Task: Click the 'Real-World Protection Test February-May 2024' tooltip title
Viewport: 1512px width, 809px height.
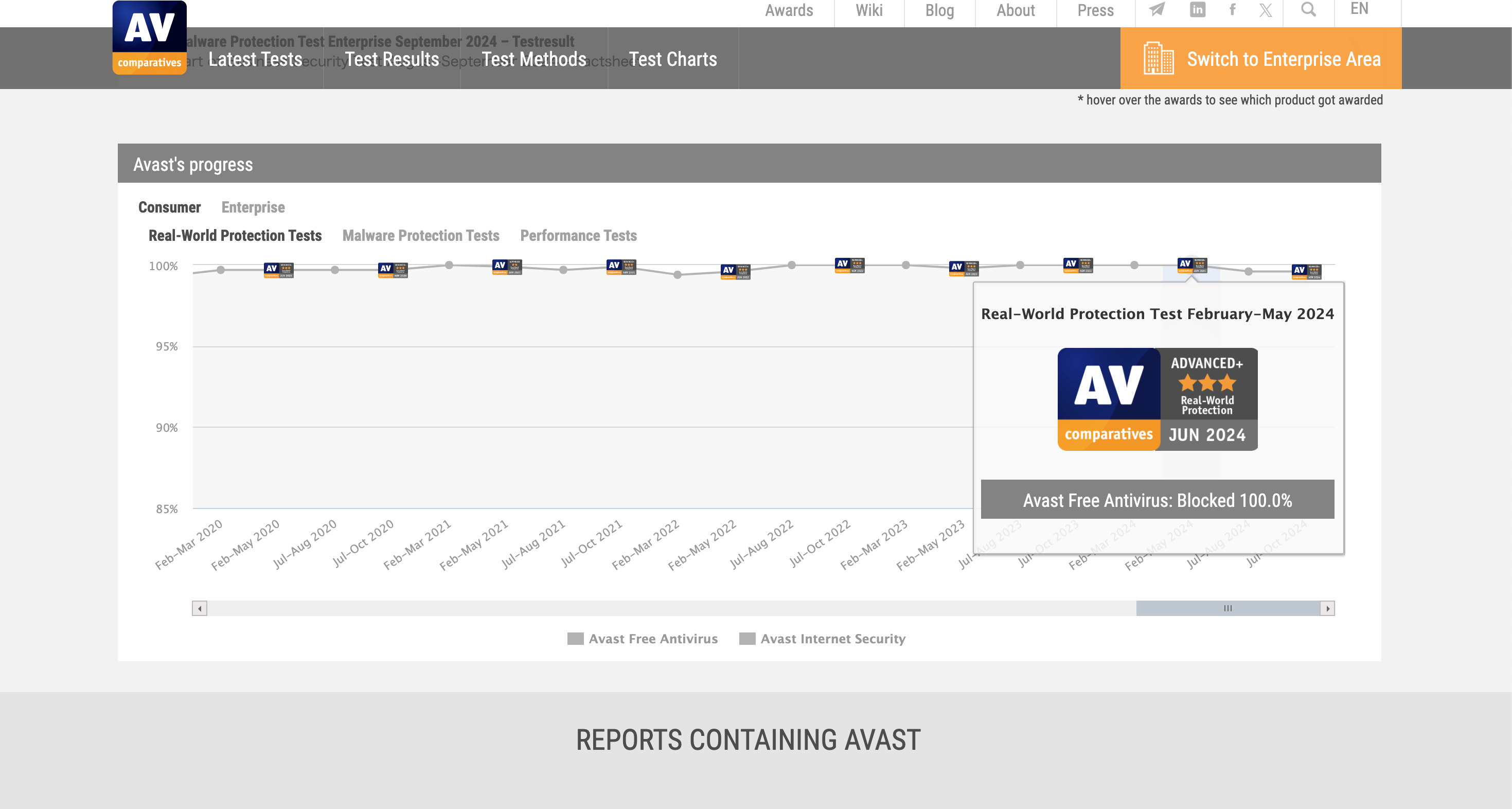Action: [x=1158, y=314]
